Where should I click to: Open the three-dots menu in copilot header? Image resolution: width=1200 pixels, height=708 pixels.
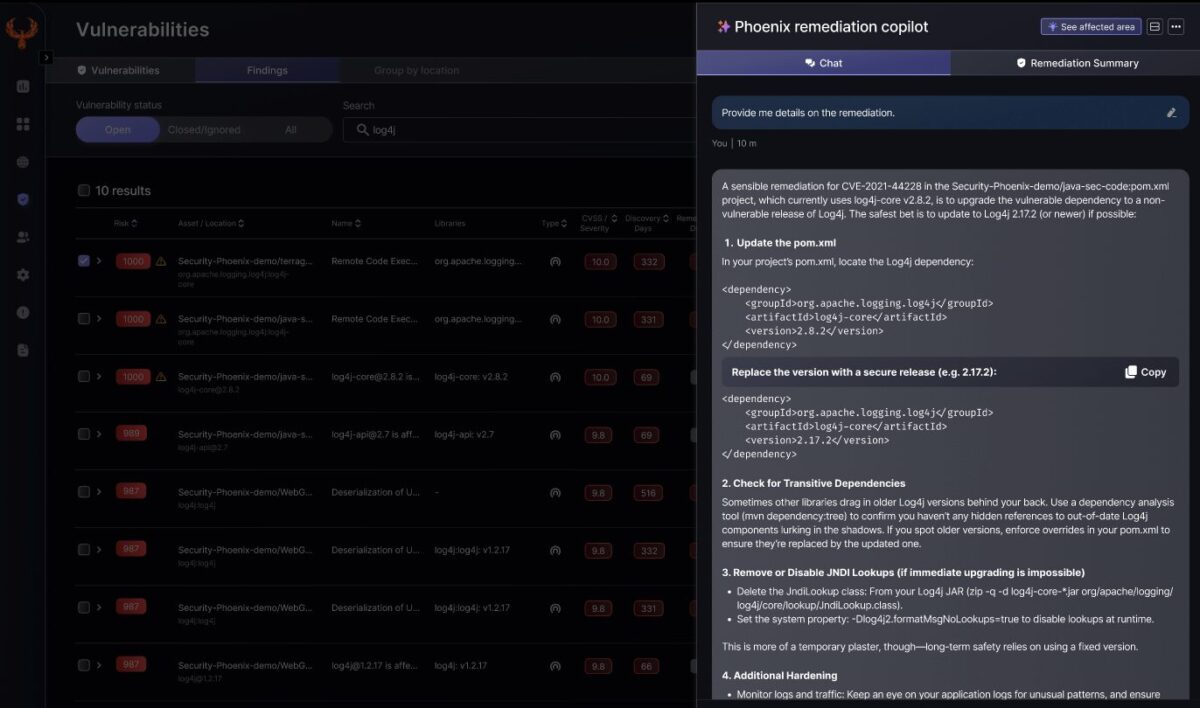(1176, 27)
